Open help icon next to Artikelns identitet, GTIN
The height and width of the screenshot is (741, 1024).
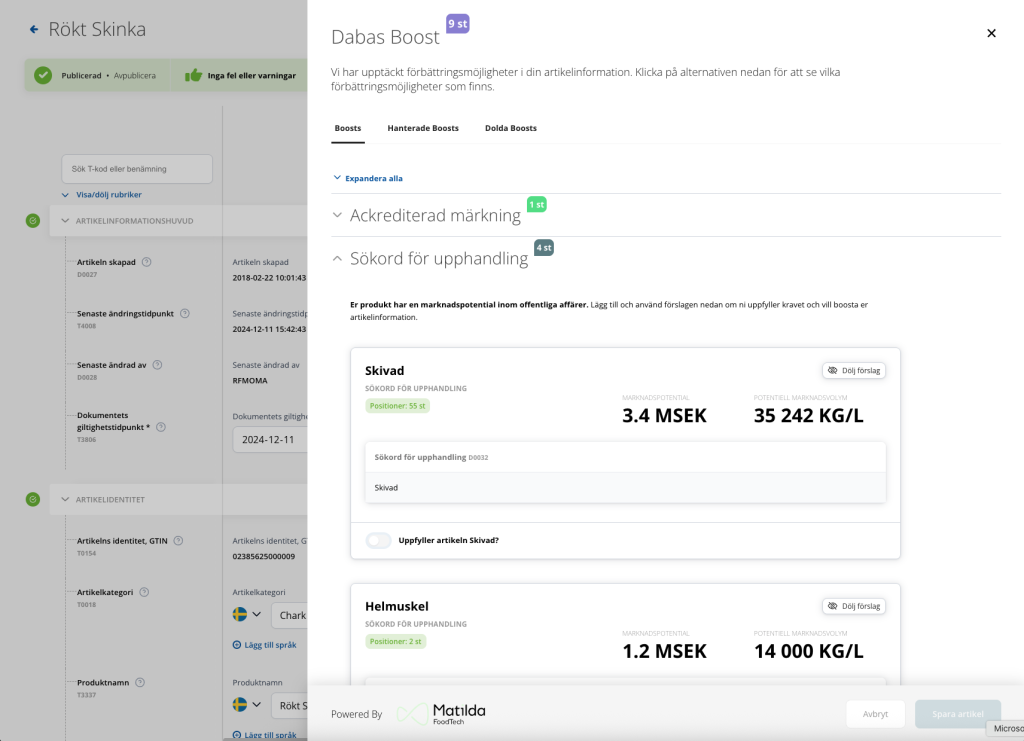[178, 541]
